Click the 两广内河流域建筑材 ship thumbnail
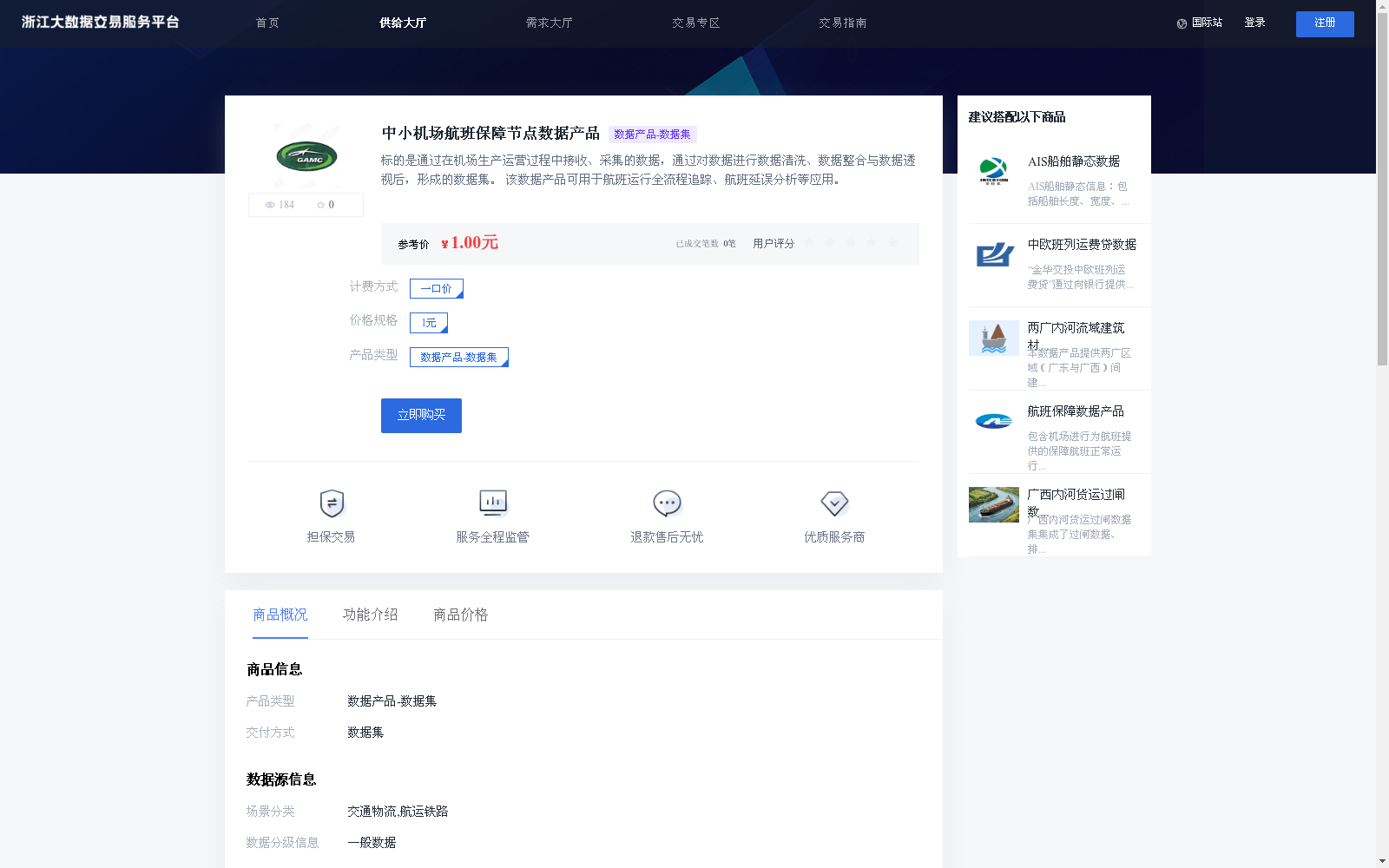Screen dimensions: 1389x868 pyautogui.click(x=994, y=338)
